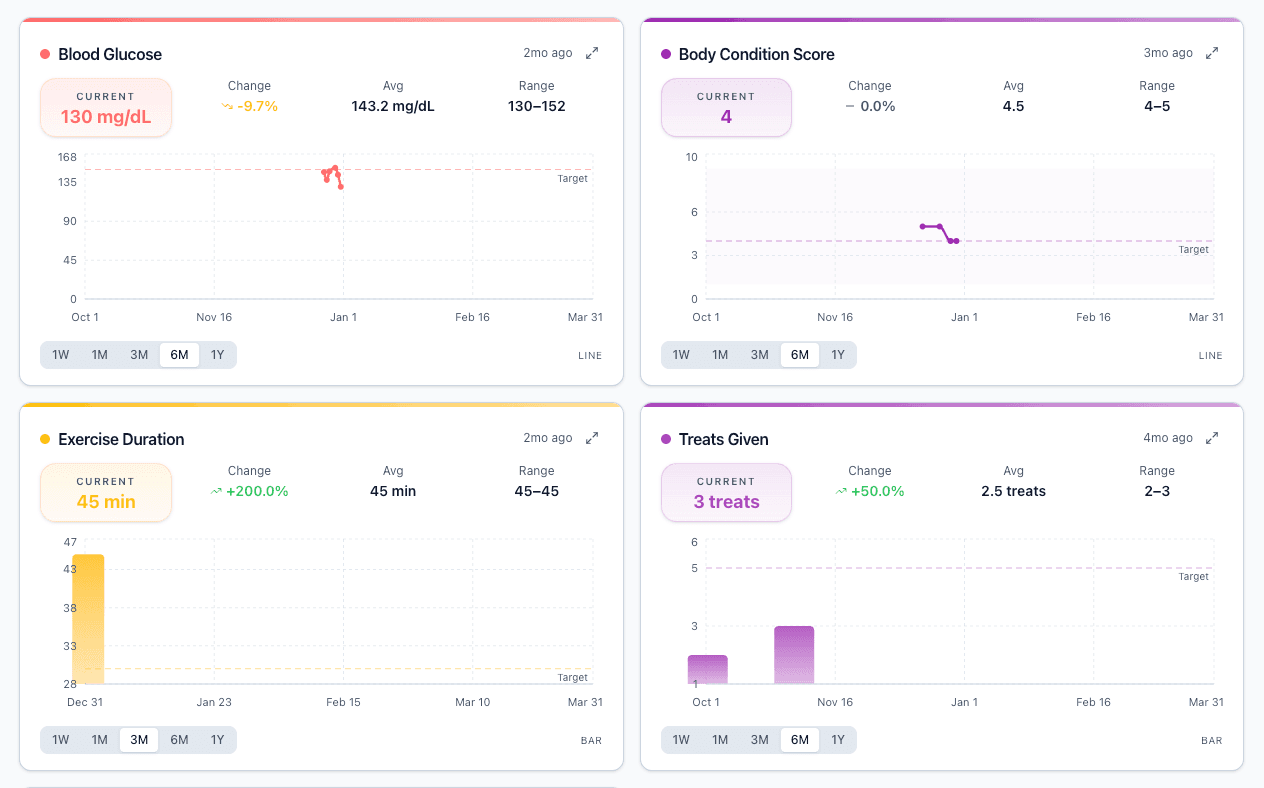This screenshot has width=1264, height=788.
Task: Expand the Blood Glucose card to fullscreen
Action: click(592, 52)
